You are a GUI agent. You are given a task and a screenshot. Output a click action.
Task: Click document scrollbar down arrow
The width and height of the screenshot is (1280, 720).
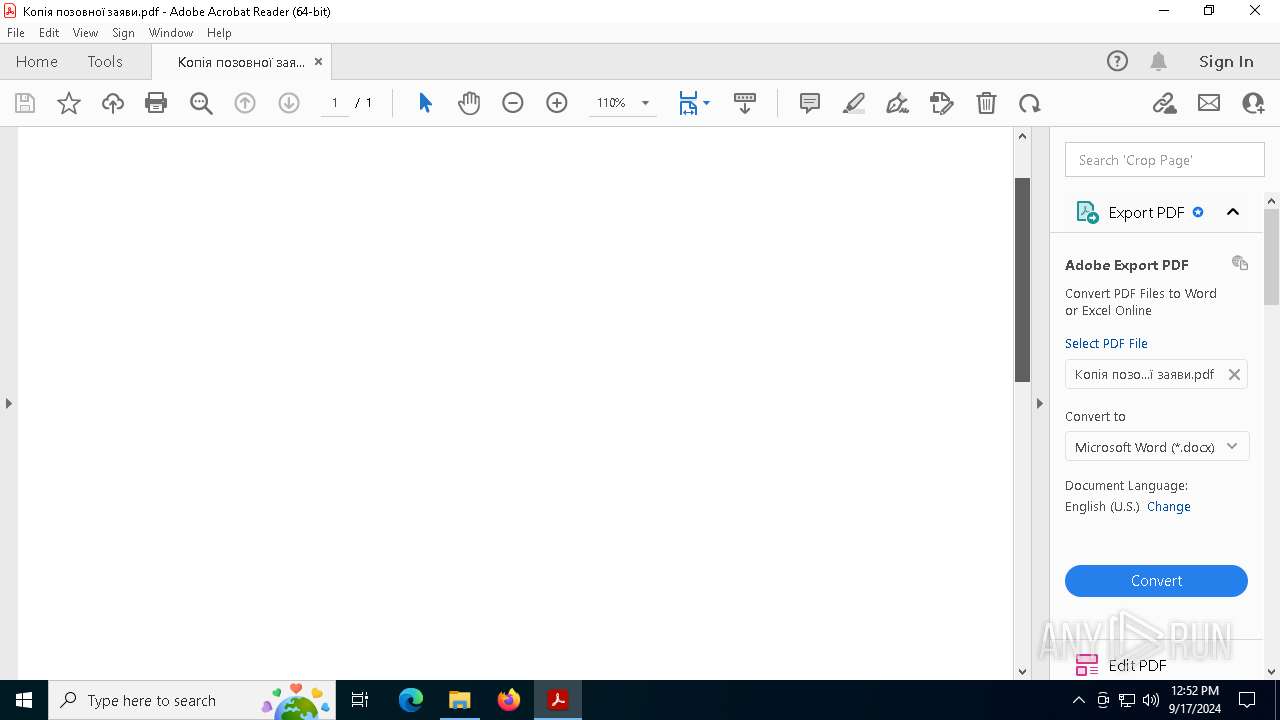tap(1022, 671)
